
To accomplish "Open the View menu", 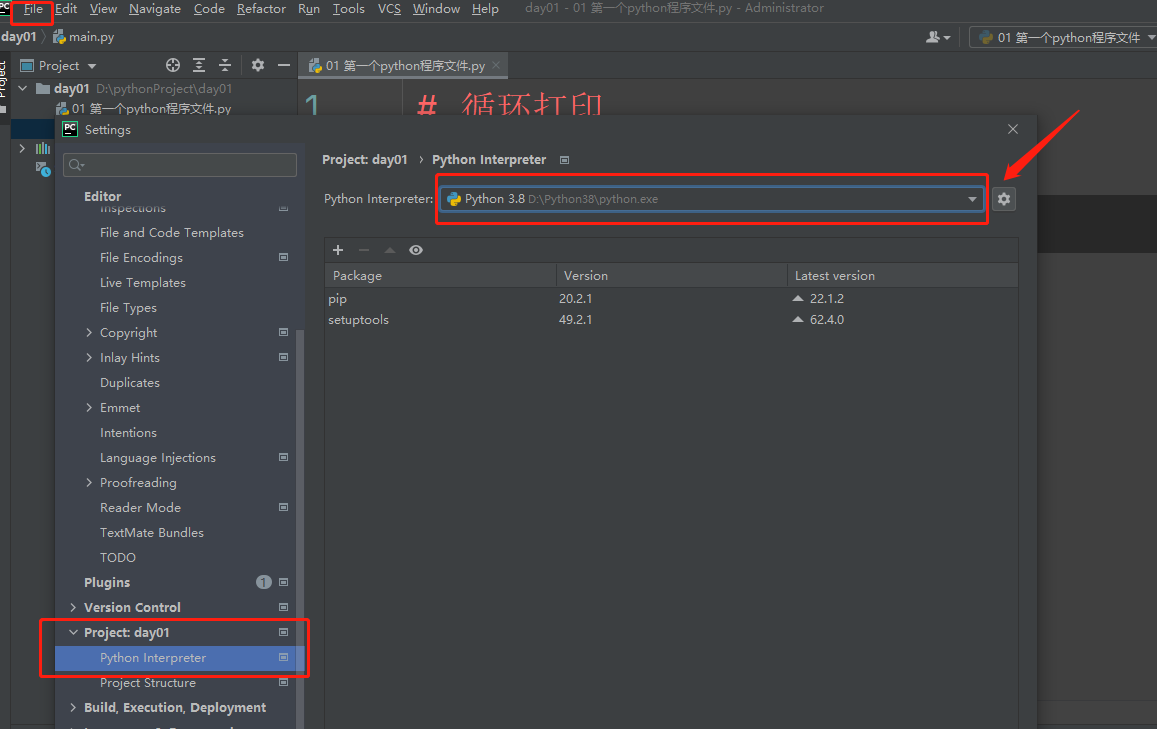I will click(x=103, y=9).
